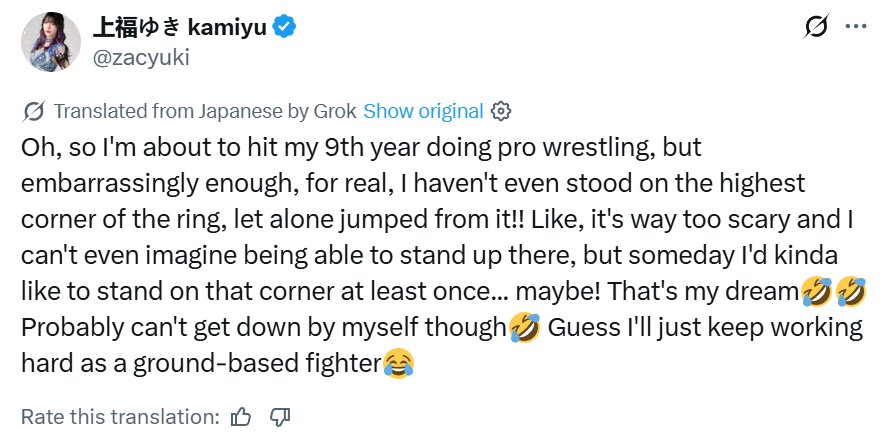Click first laughing emoji after 'dream'
892x438 pixels.
(817, 291)
